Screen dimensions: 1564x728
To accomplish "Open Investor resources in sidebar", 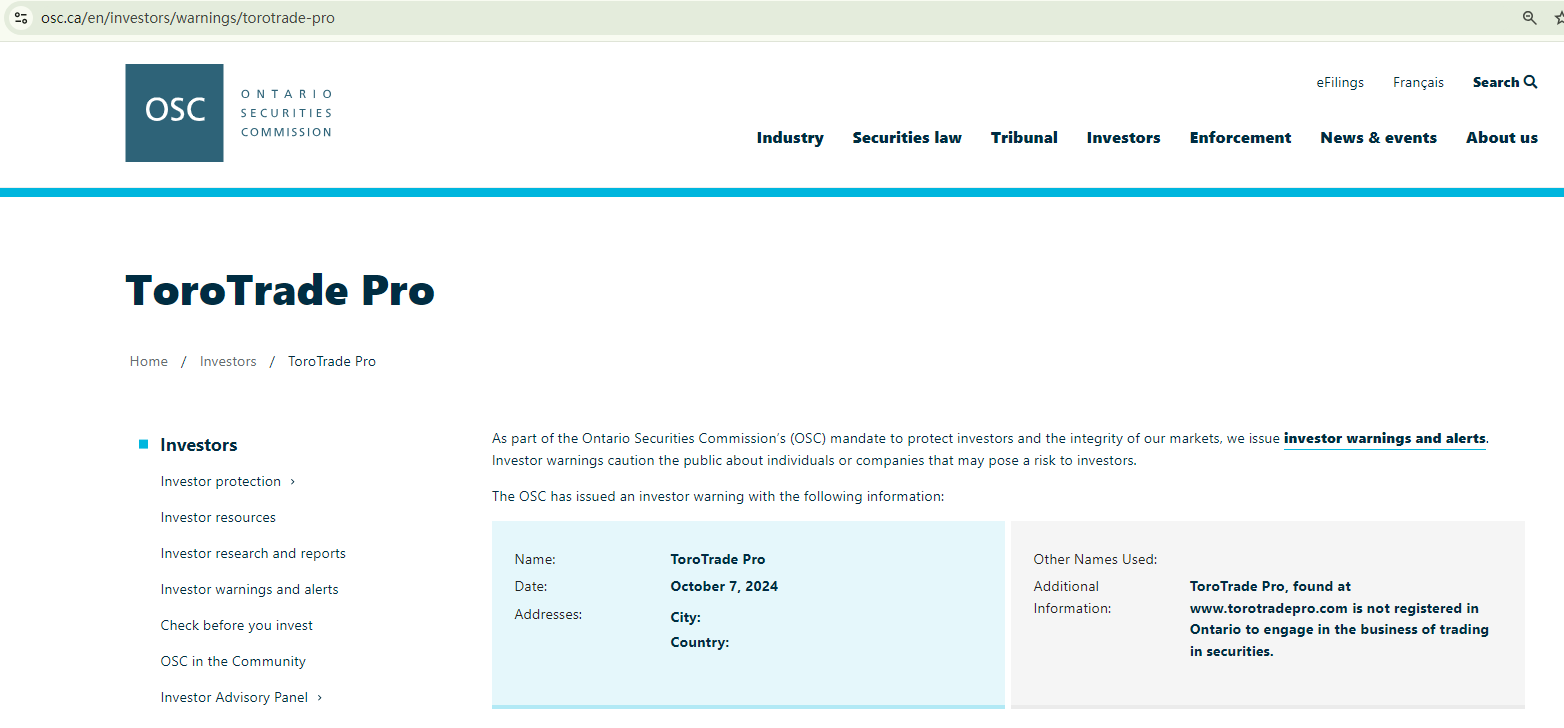I will tap(218, 517).
